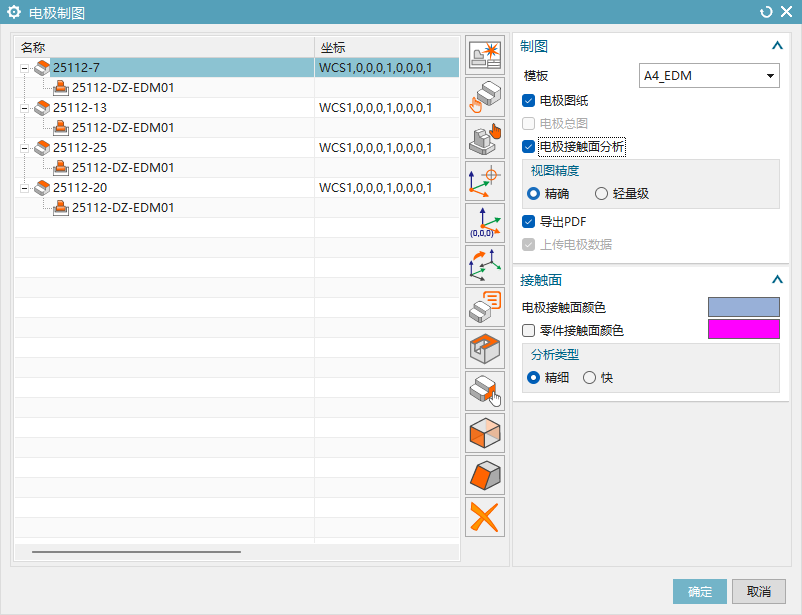Click the transparent orange cube icon
Viewport: 802px width, 615px height.
[x=486, y=433]
